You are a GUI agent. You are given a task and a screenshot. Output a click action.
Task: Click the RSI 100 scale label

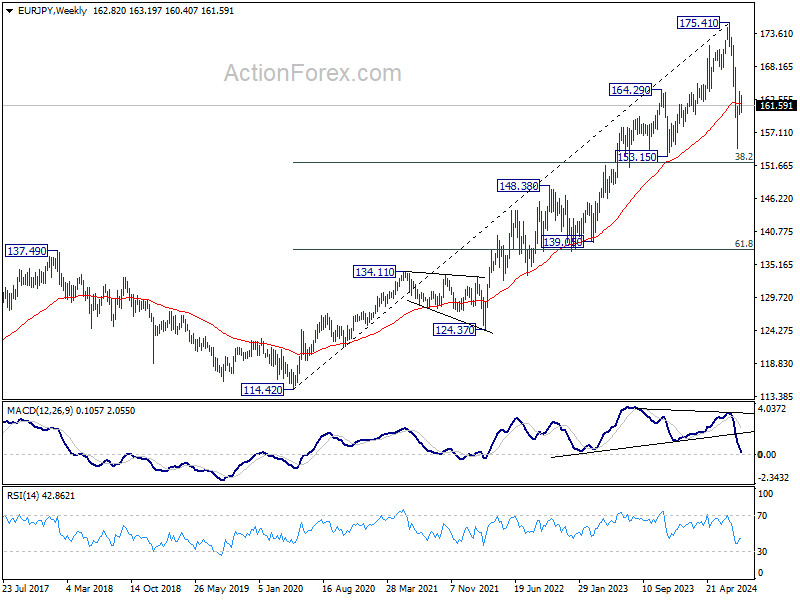coord(765,494)
